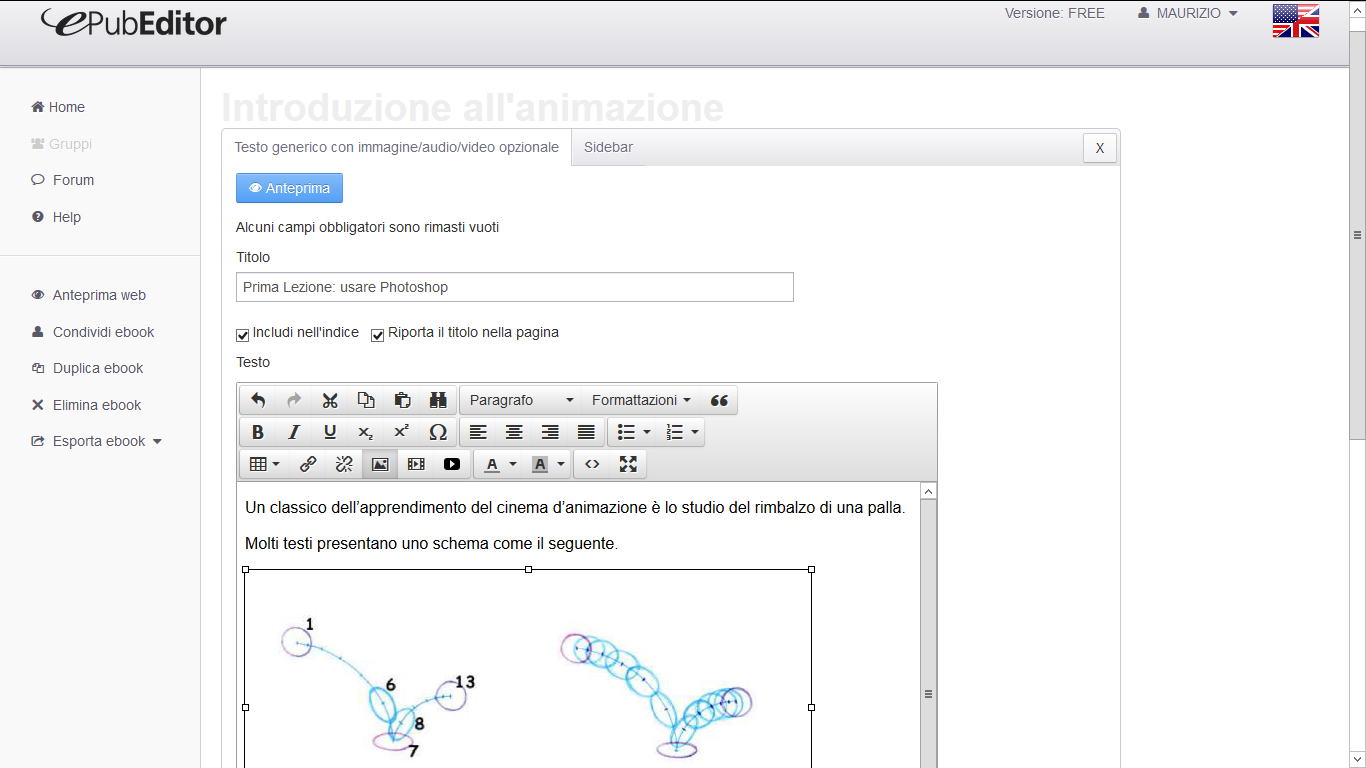Toggle bold text formatting

(x=258, y=433)
